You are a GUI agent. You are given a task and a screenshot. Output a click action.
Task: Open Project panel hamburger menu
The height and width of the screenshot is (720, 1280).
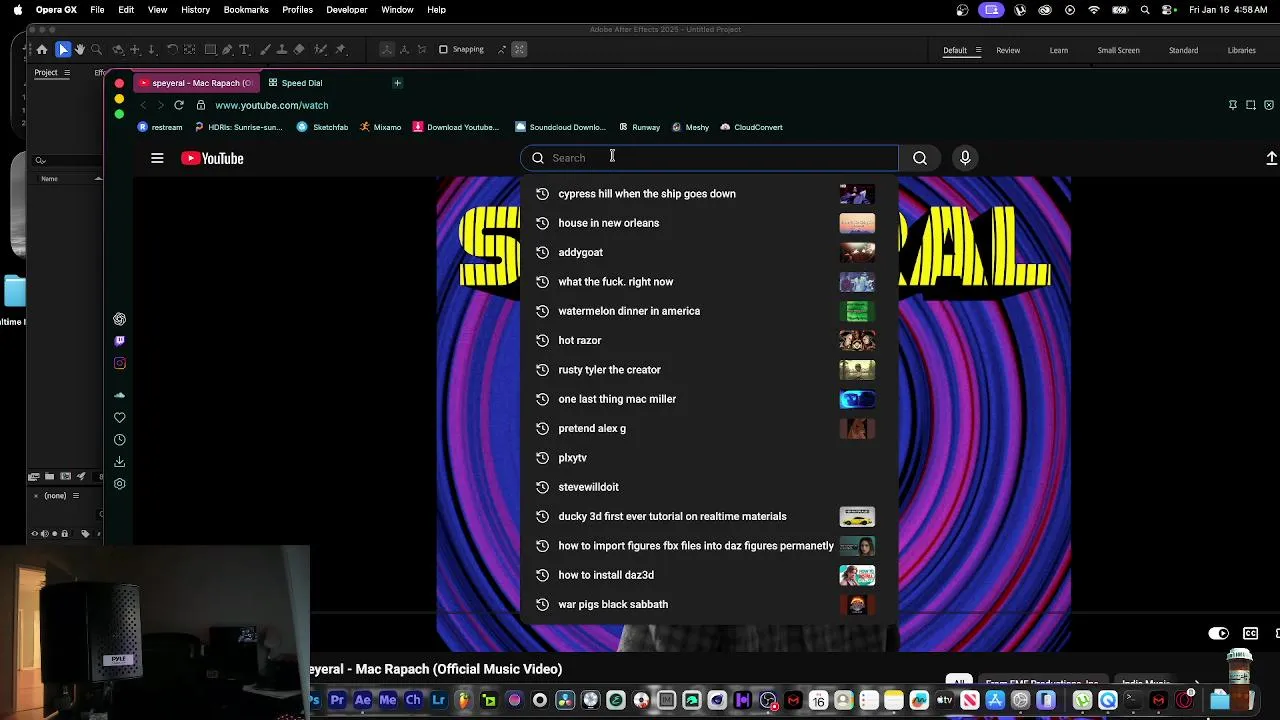click(67, 72)
